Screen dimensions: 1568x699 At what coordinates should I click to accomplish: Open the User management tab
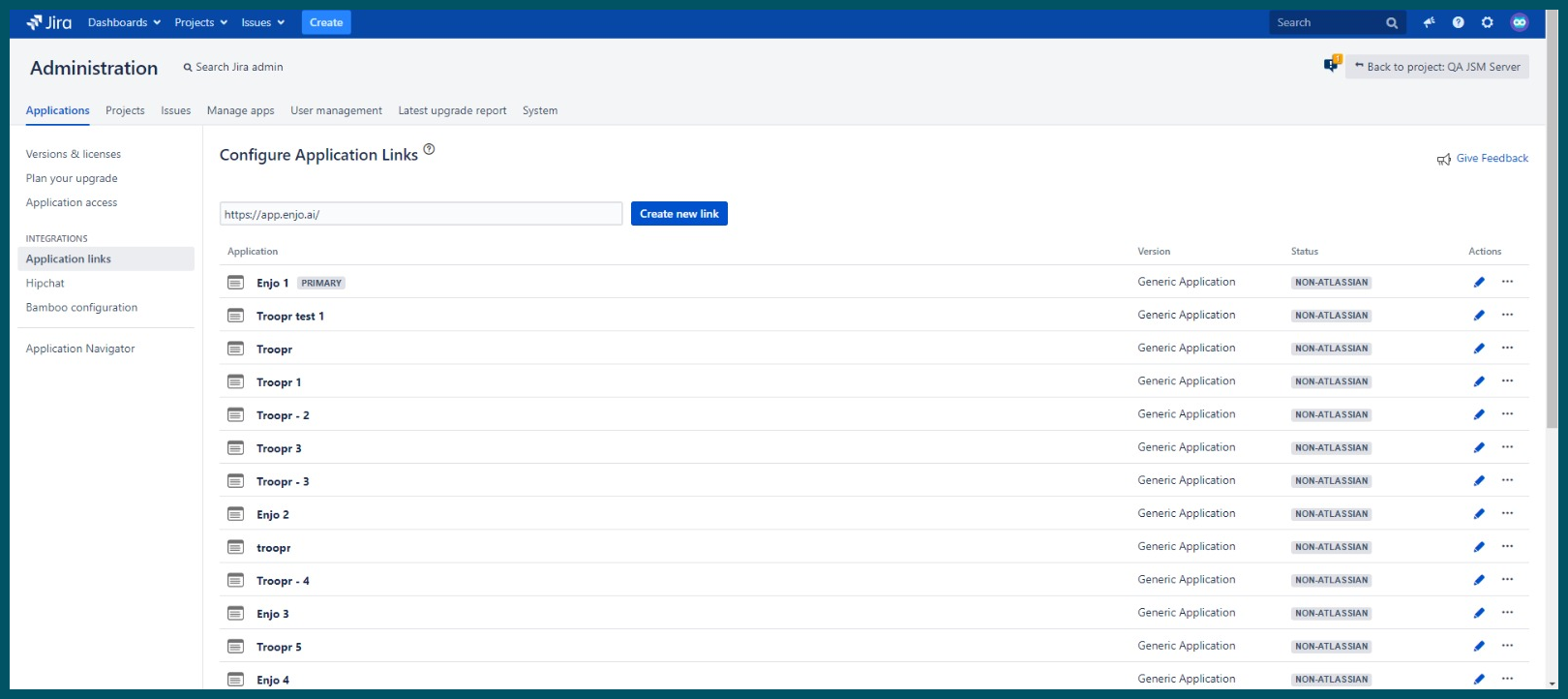coord(336,110)
